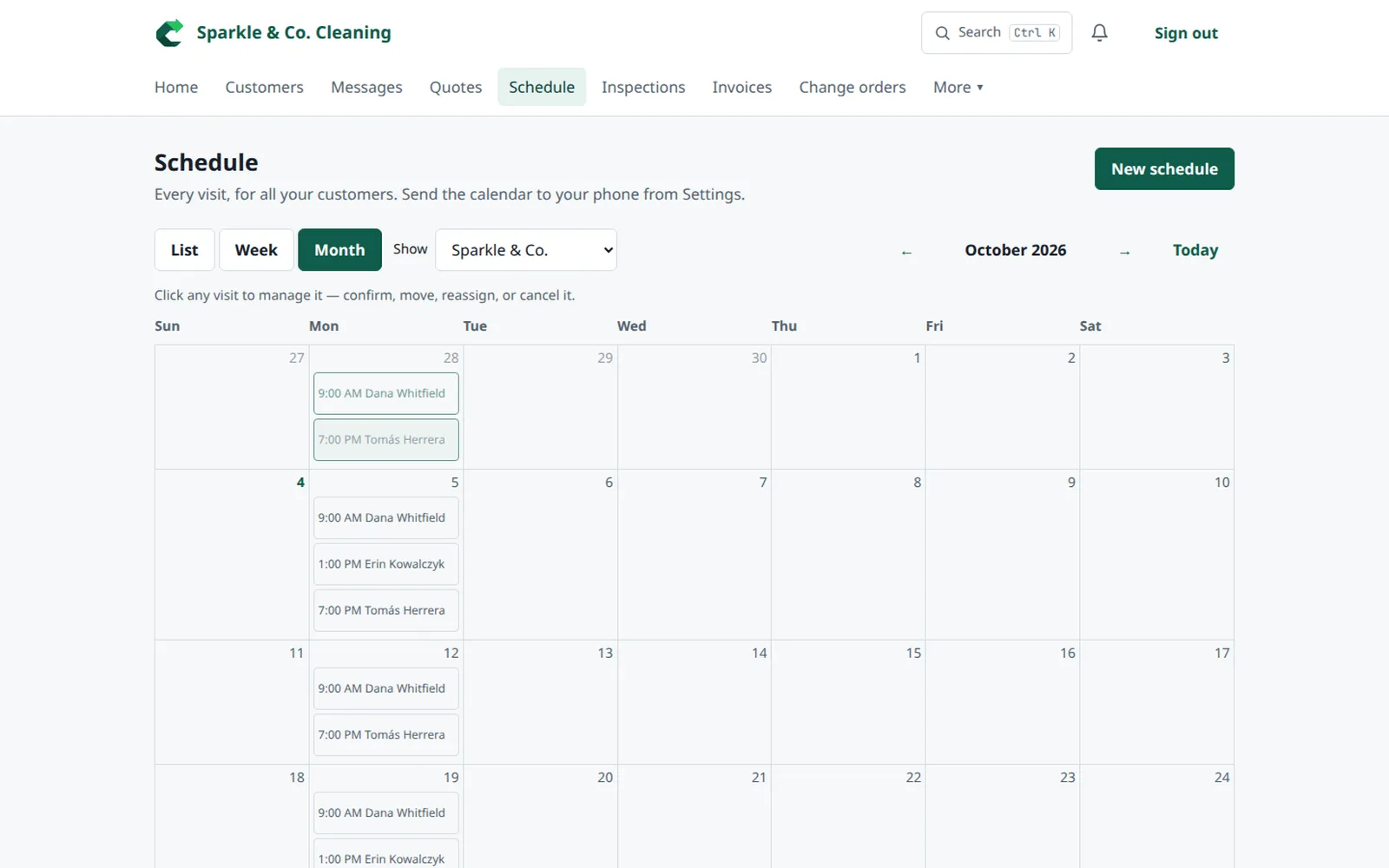
Task: Open 9:00 AM Dana Whitfield visit on the 12th
Action: point(386,689)
